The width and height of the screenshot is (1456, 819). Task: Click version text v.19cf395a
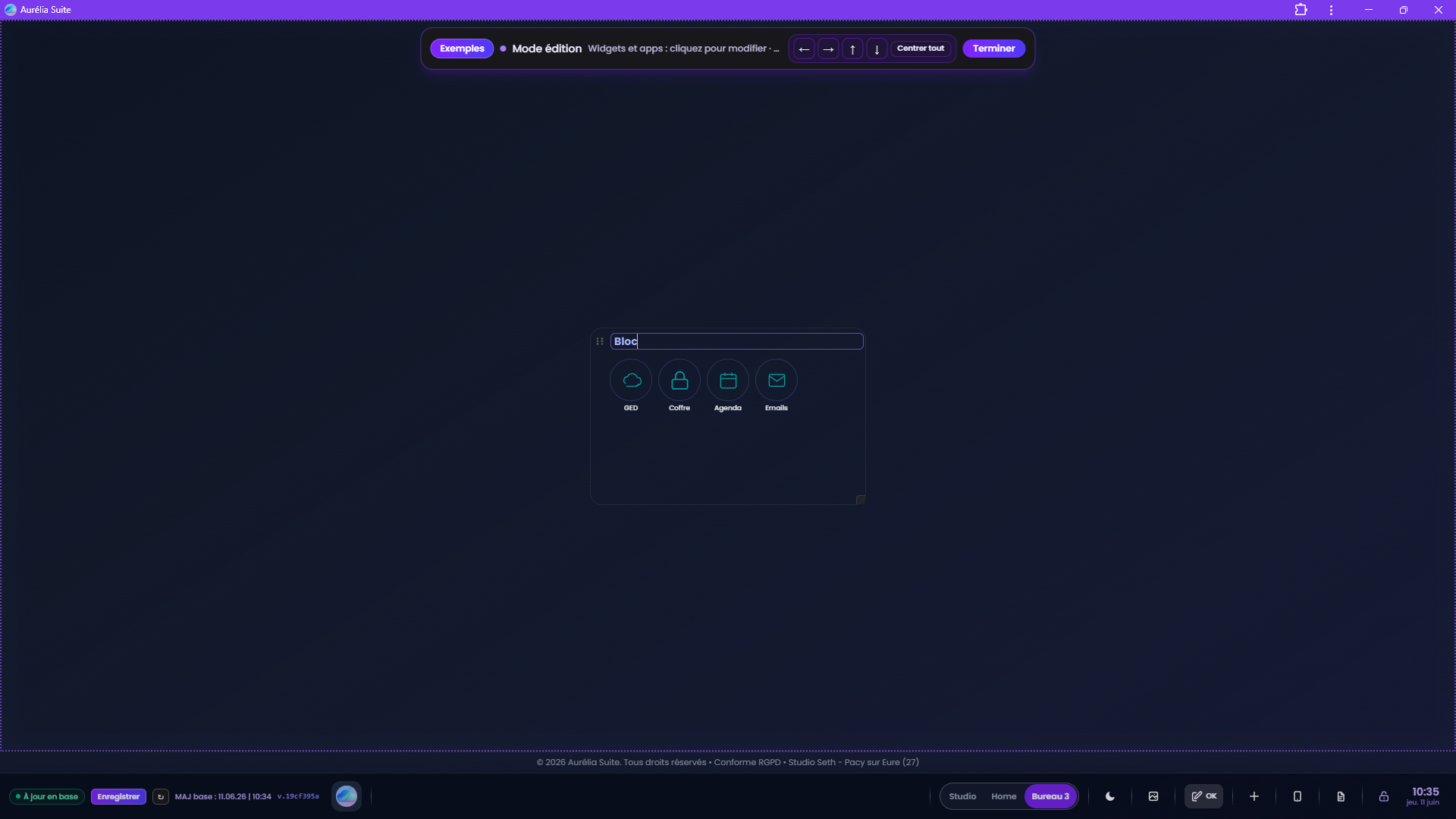click(x=298, y=796)
